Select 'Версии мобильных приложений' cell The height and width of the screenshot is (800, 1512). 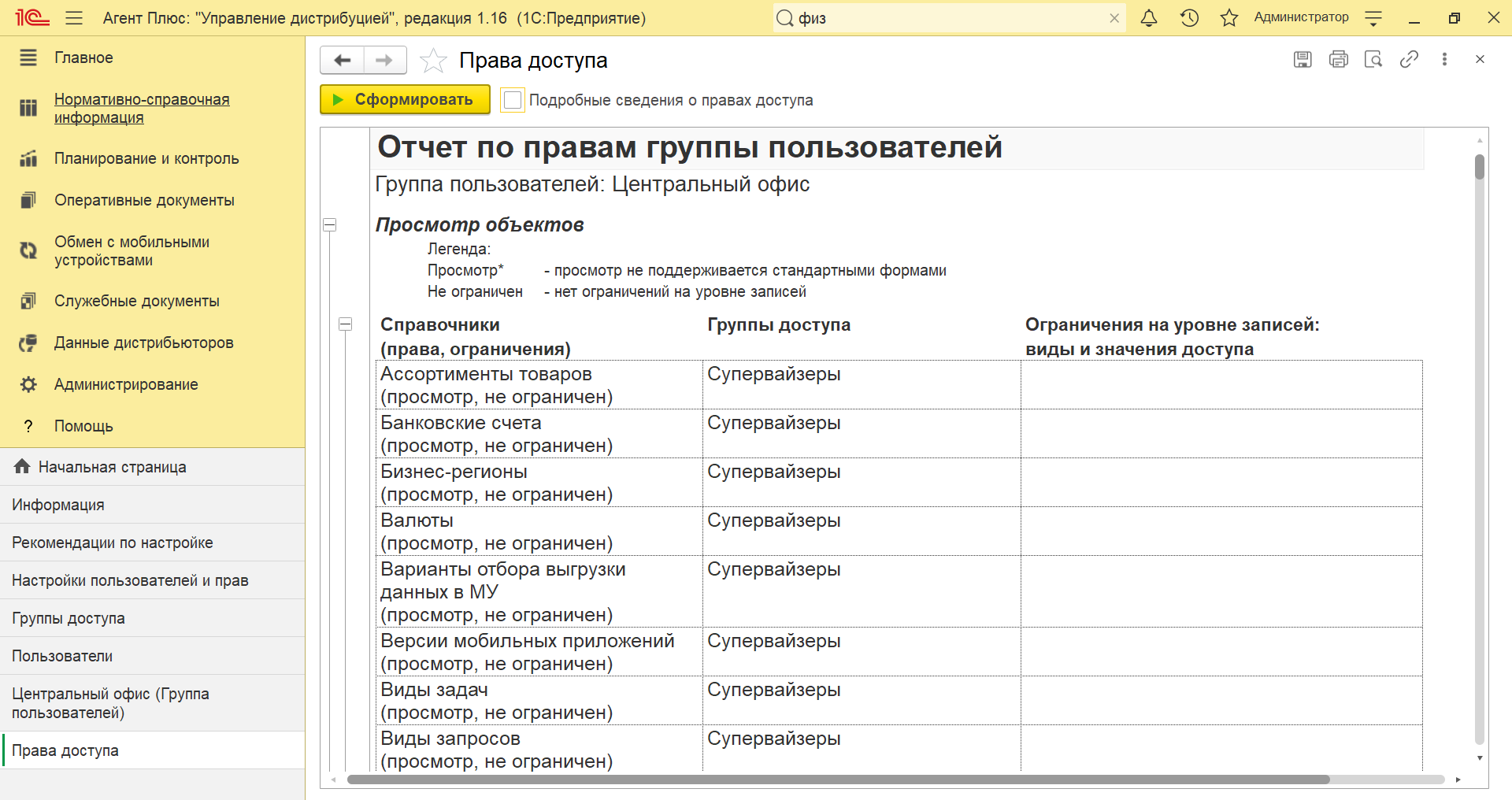tap(539, 652)
